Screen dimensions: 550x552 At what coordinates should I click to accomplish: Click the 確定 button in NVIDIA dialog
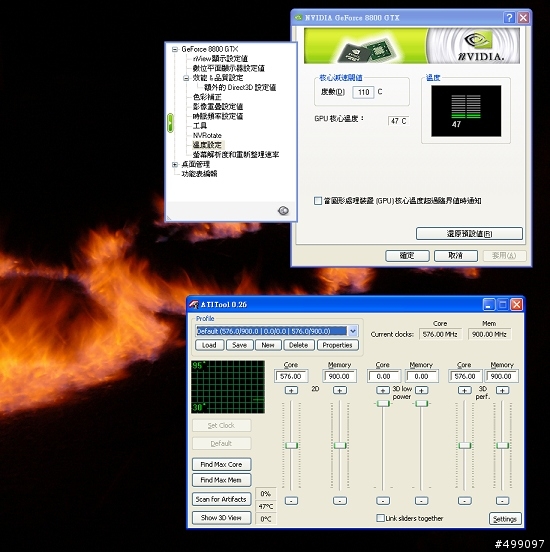pos(407,256)
